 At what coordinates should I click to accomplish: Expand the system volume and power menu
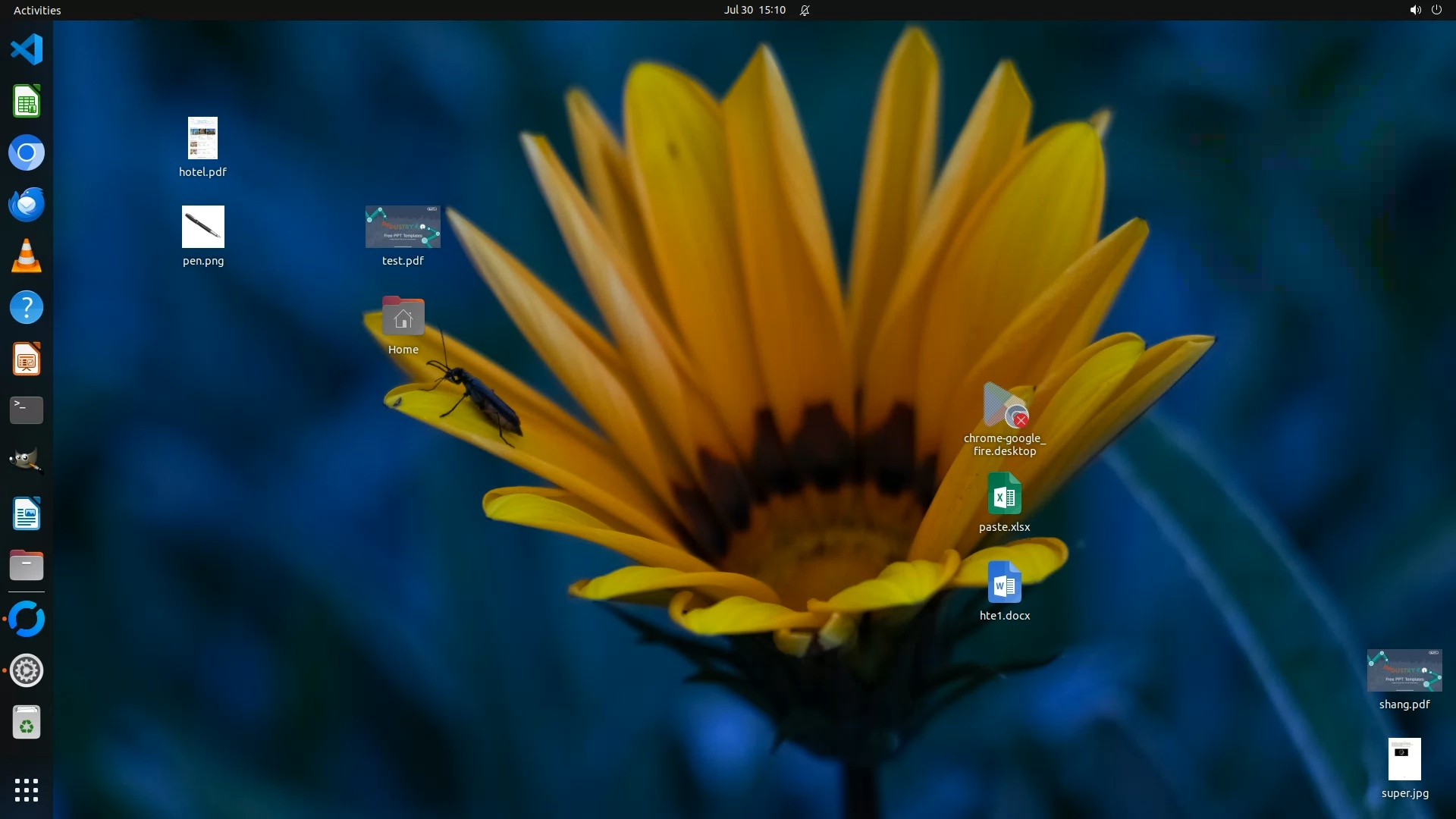pos(1425,10)
